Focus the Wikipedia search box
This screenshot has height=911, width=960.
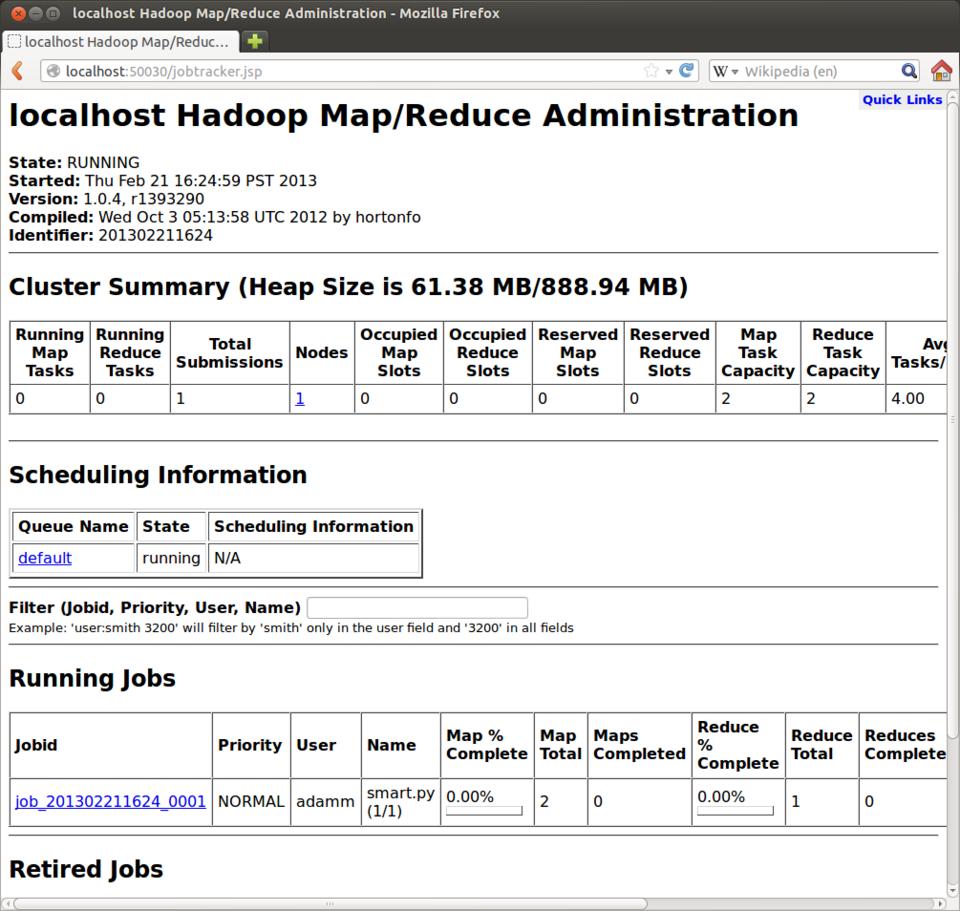point(820,71)
